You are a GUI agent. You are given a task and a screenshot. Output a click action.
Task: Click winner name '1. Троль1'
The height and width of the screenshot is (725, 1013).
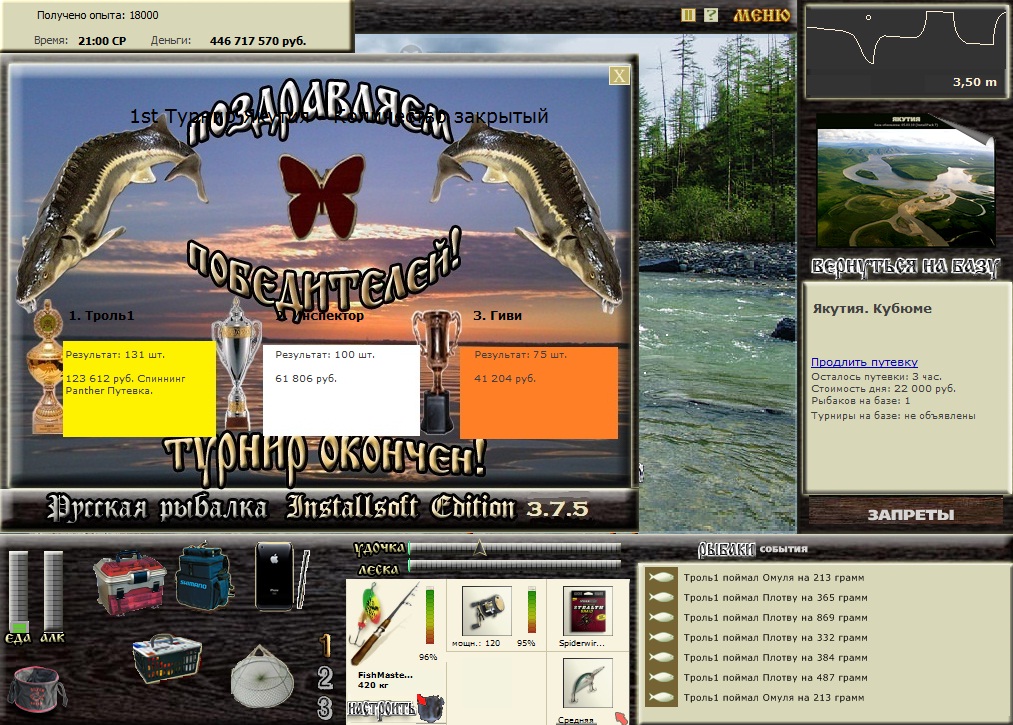pos(101,315)
